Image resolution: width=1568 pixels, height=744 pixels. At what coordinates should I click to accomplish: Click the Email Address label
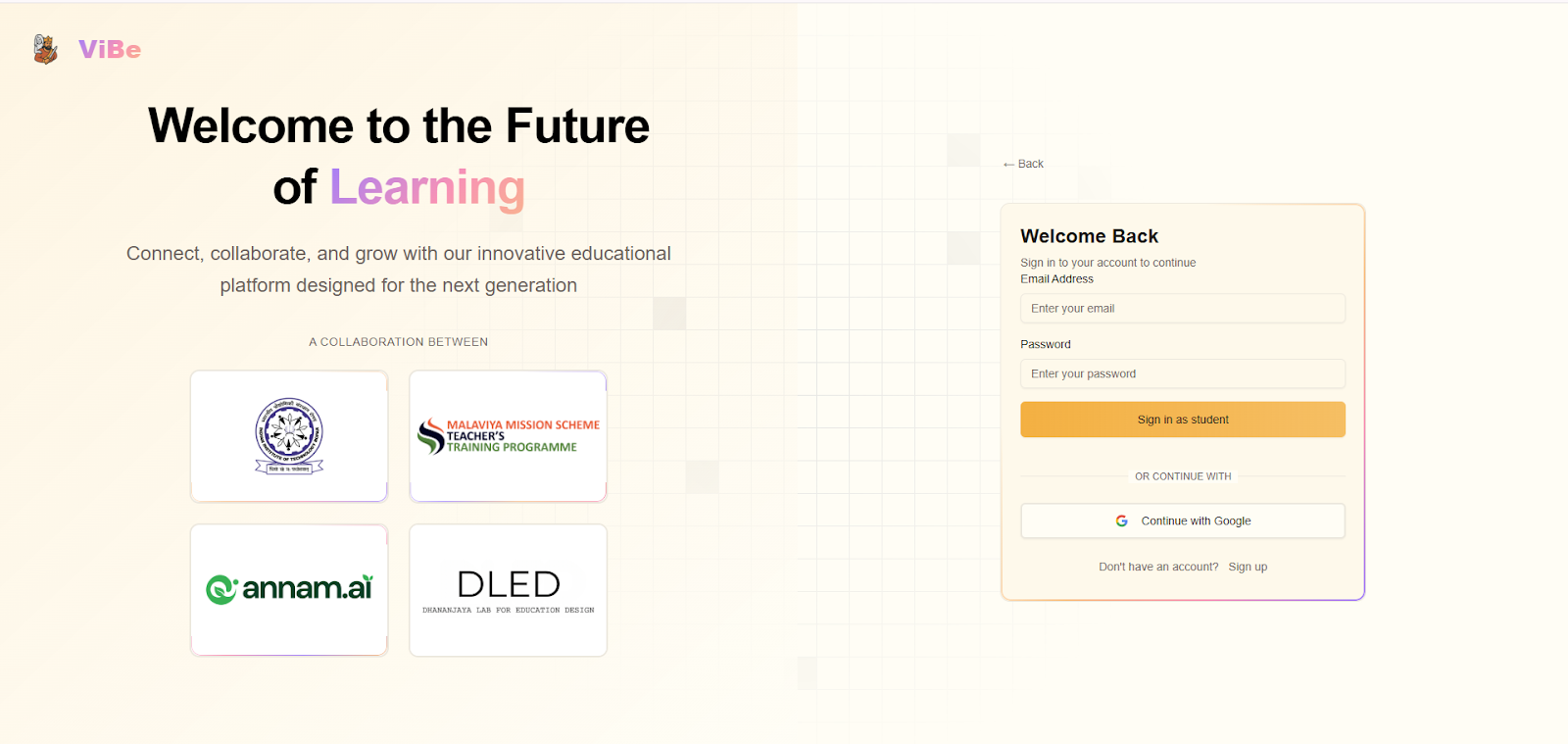pos(1056,278)
